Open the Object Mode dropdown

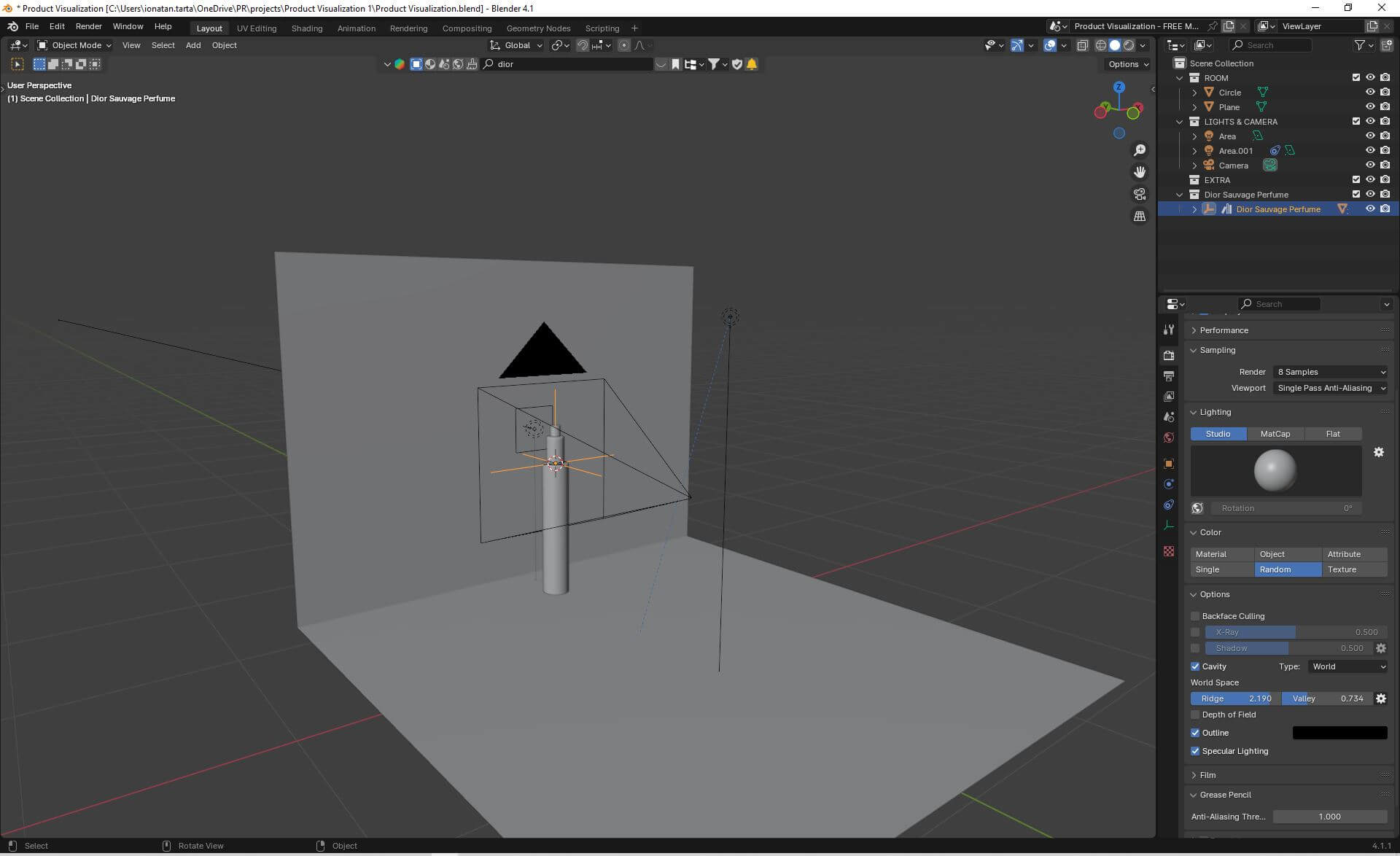(75, 45)
